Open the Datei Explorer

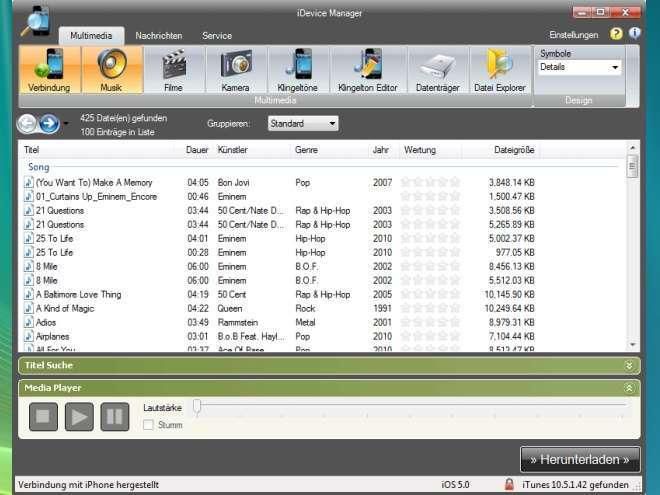500,70
